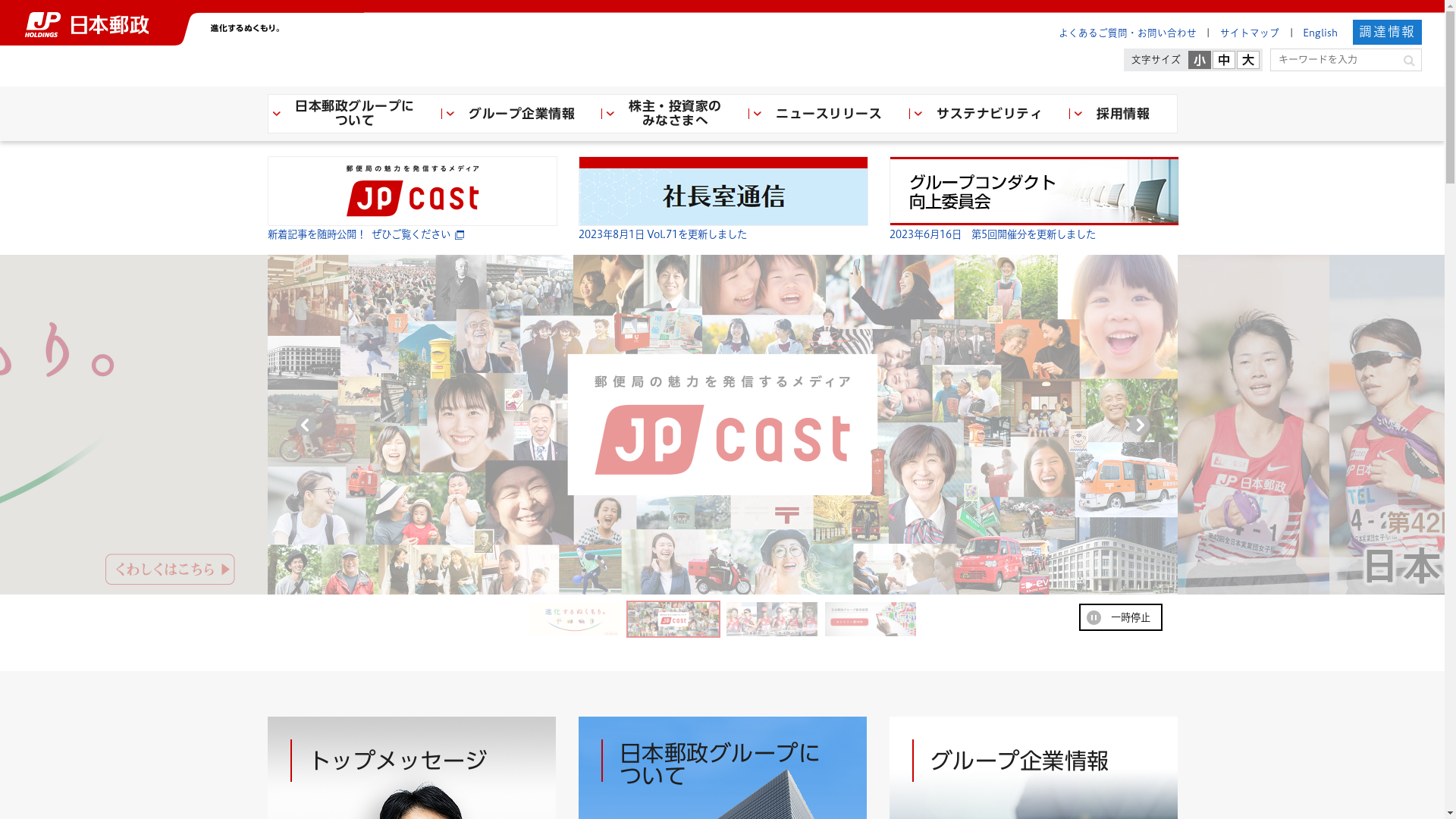Set font size to 大
The width and height of the screenshot is (1456, 819).
click(x=1247, y=60)
